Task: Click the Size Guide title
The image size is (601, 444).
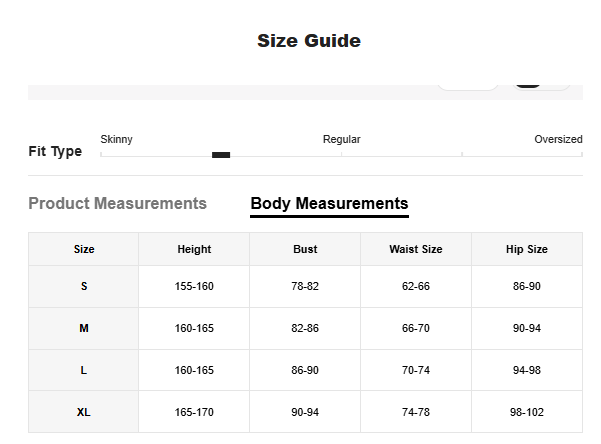Action: click(308, 41)
